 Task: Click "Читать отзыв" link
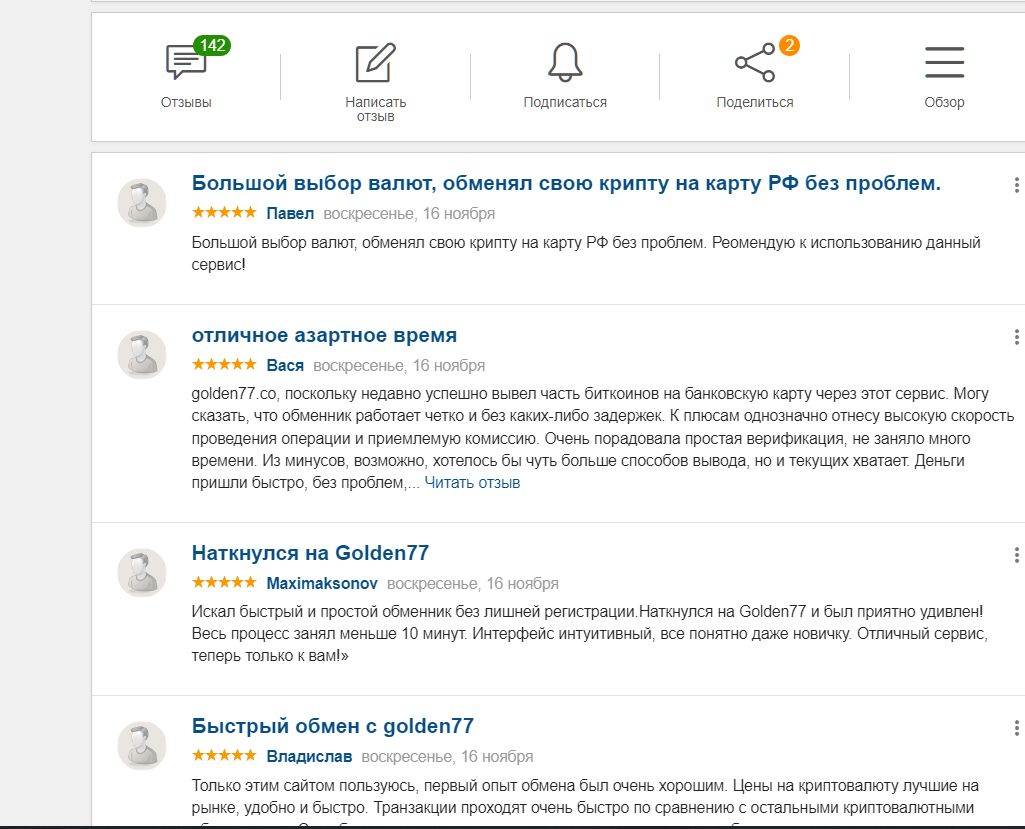(x=472, y=483)
